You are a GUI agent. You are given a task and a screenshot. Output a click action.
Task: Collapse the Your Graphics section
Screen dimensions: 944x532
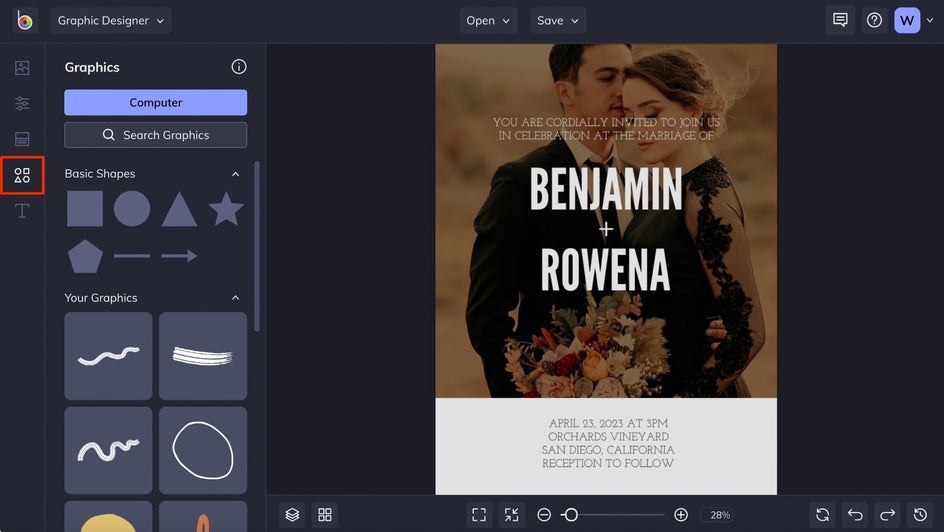click(236, 298)
